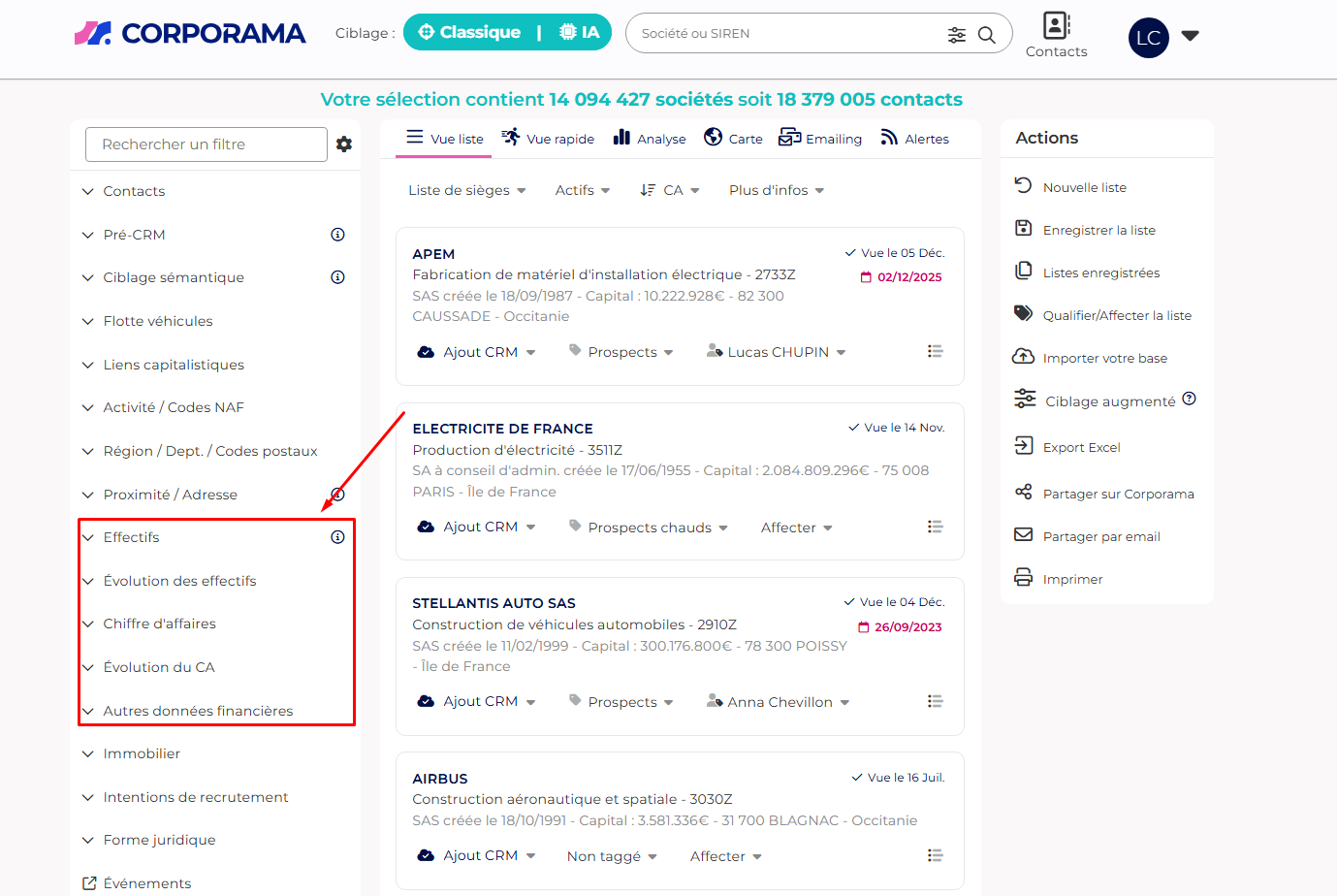The height and width of the screenshot is (896, 1337).
Task: Click the advanced search sliders icon
Action: 957,35
